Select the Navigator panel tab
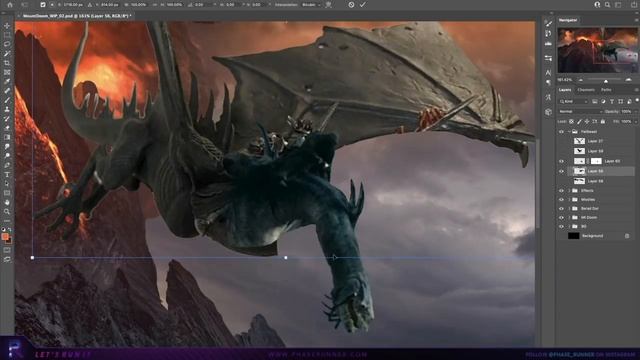The image size is (640, 360). (x=568, y=20)
